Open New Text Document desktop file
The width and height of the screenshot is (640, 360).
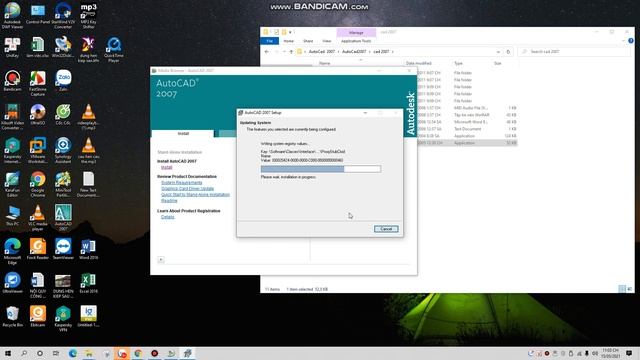(x=89, y=184)
